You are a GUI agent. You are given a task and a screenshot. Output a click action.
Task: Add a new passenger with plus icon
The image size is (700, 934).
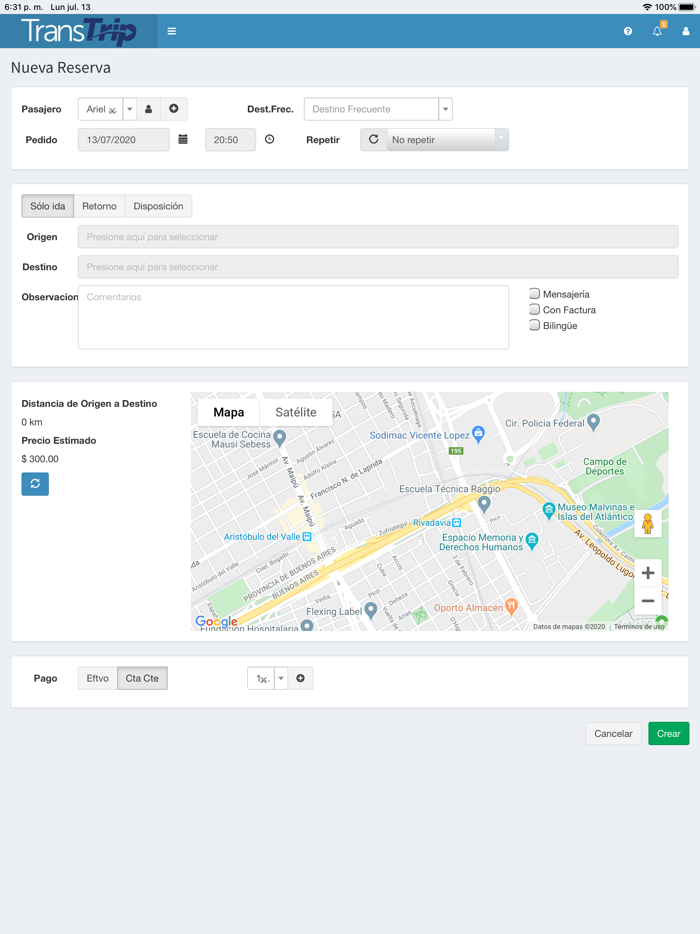(x=174, y=109)
